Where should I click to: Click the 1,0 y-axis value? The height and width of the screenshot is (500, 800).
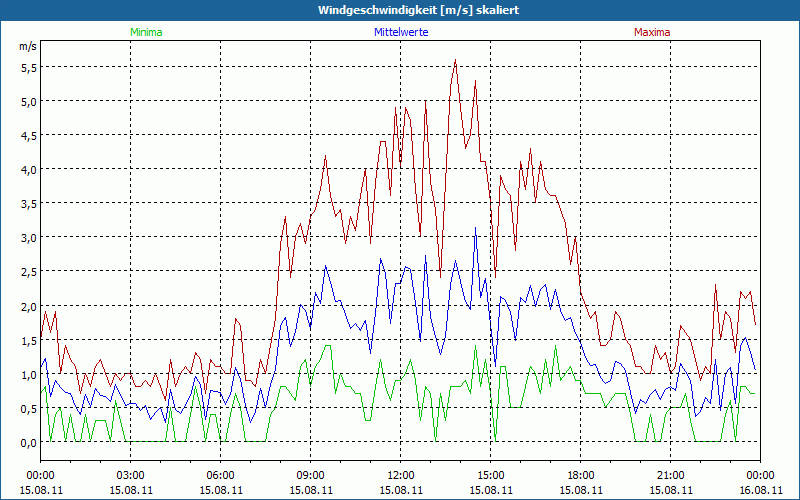coord(29,375)
